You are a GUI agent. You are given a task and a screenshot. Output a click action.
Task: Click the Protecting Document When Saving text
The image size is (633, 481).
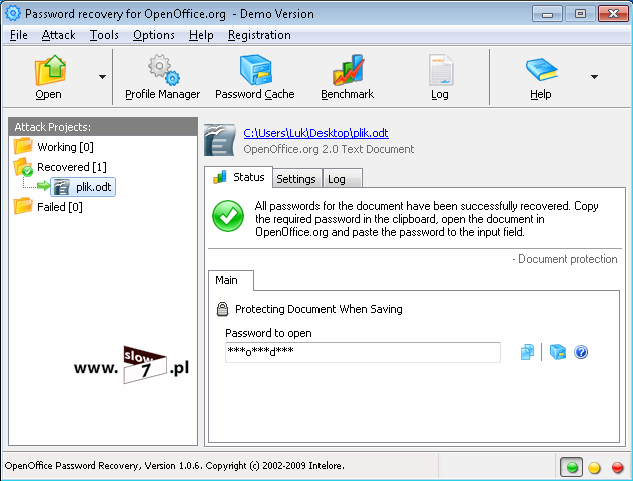pos(319,309)
